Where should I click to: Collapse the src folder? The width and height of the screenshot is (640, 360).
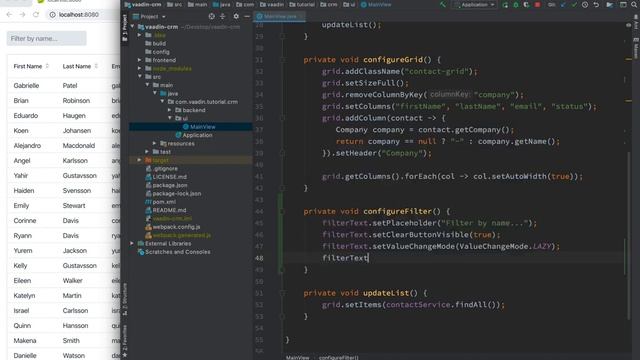coord(140,76)
